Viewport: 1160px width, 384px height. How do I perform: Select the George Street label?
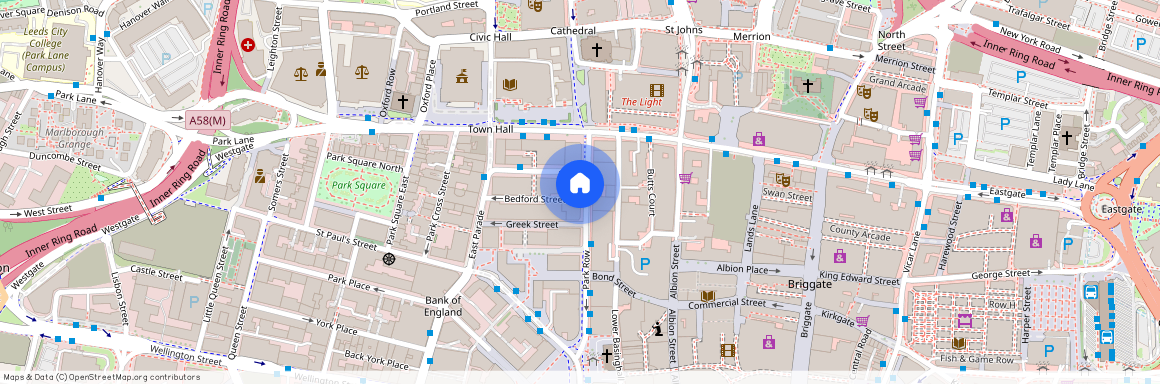tap(1000, 274)
